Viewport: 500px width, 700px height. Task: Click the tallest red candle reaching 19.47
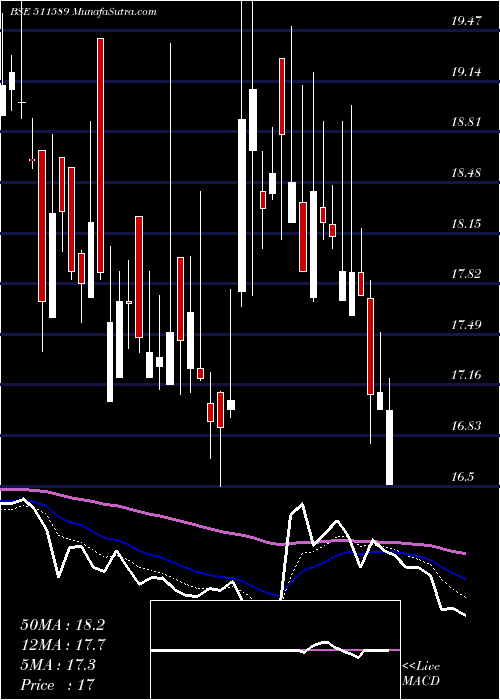coord(100,155)
